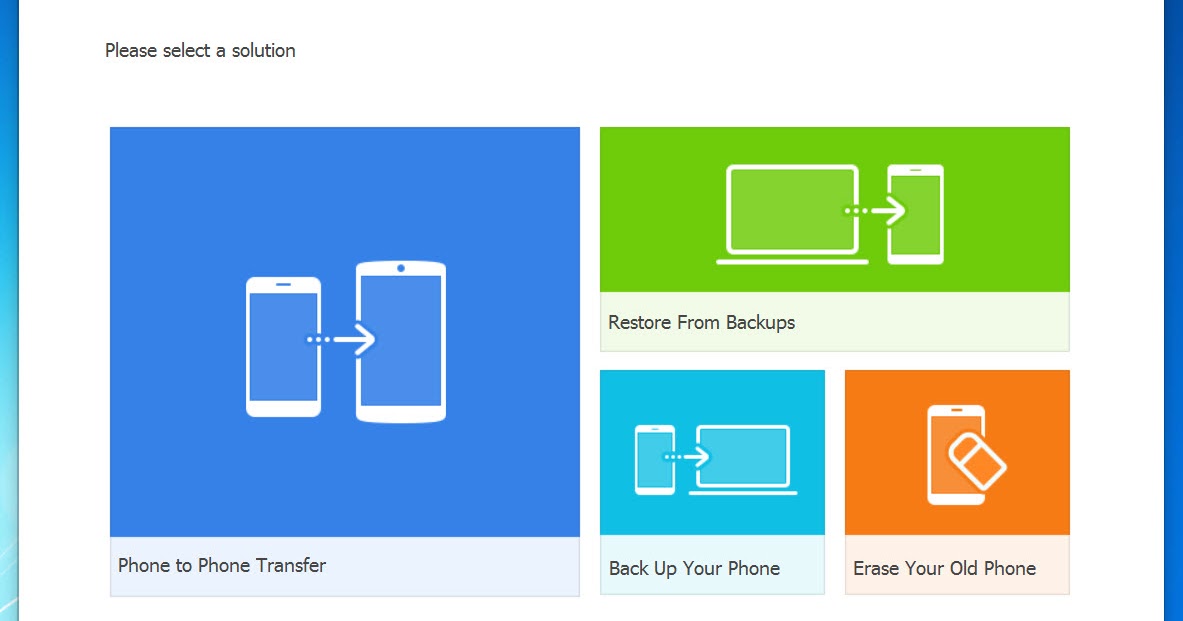Click the Erase Your Old Phone label
Image resolution: width=1183 pixels, height=621 pixels.
943,567
